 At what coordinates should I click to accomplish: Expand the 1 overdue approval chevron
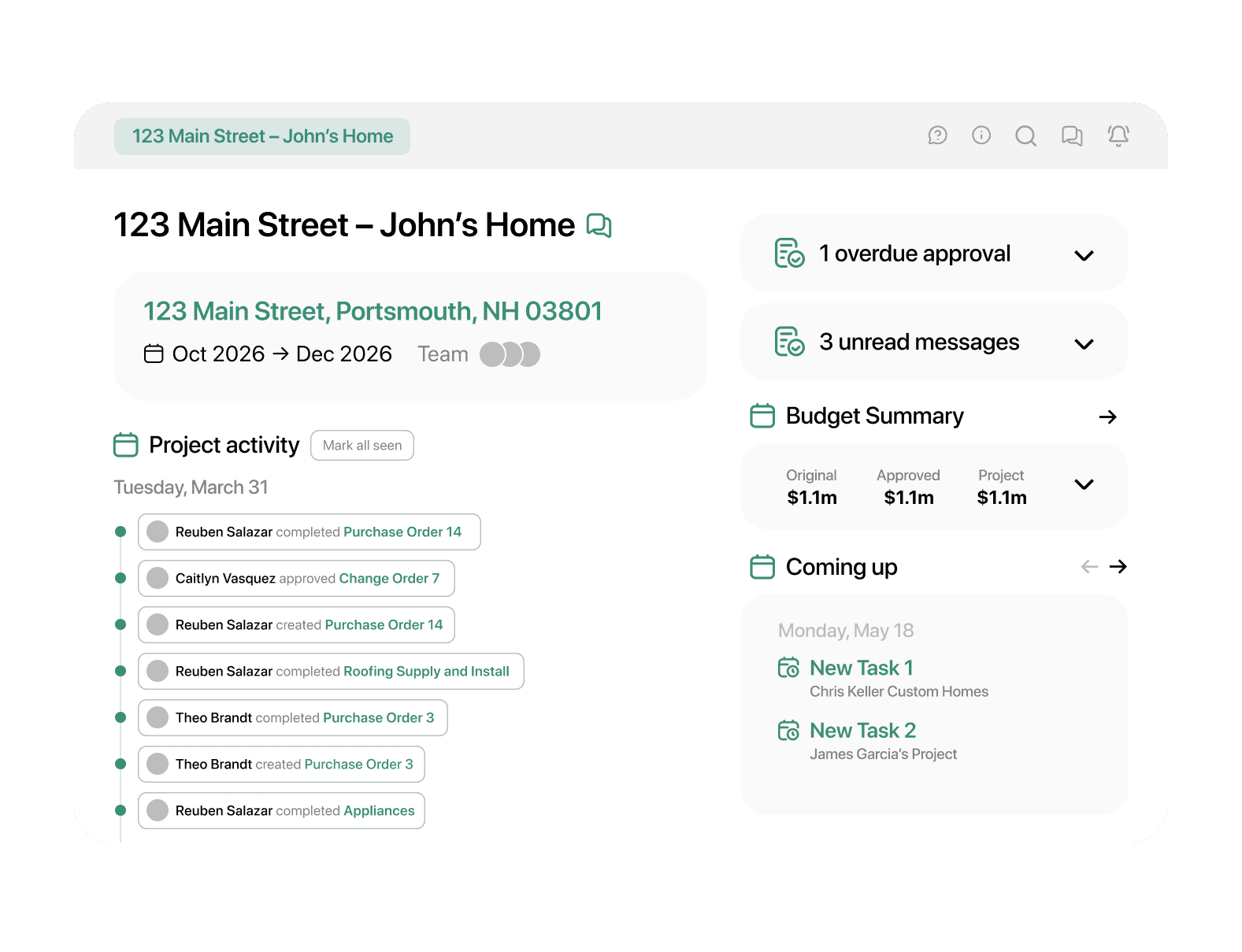[1084, 255]
